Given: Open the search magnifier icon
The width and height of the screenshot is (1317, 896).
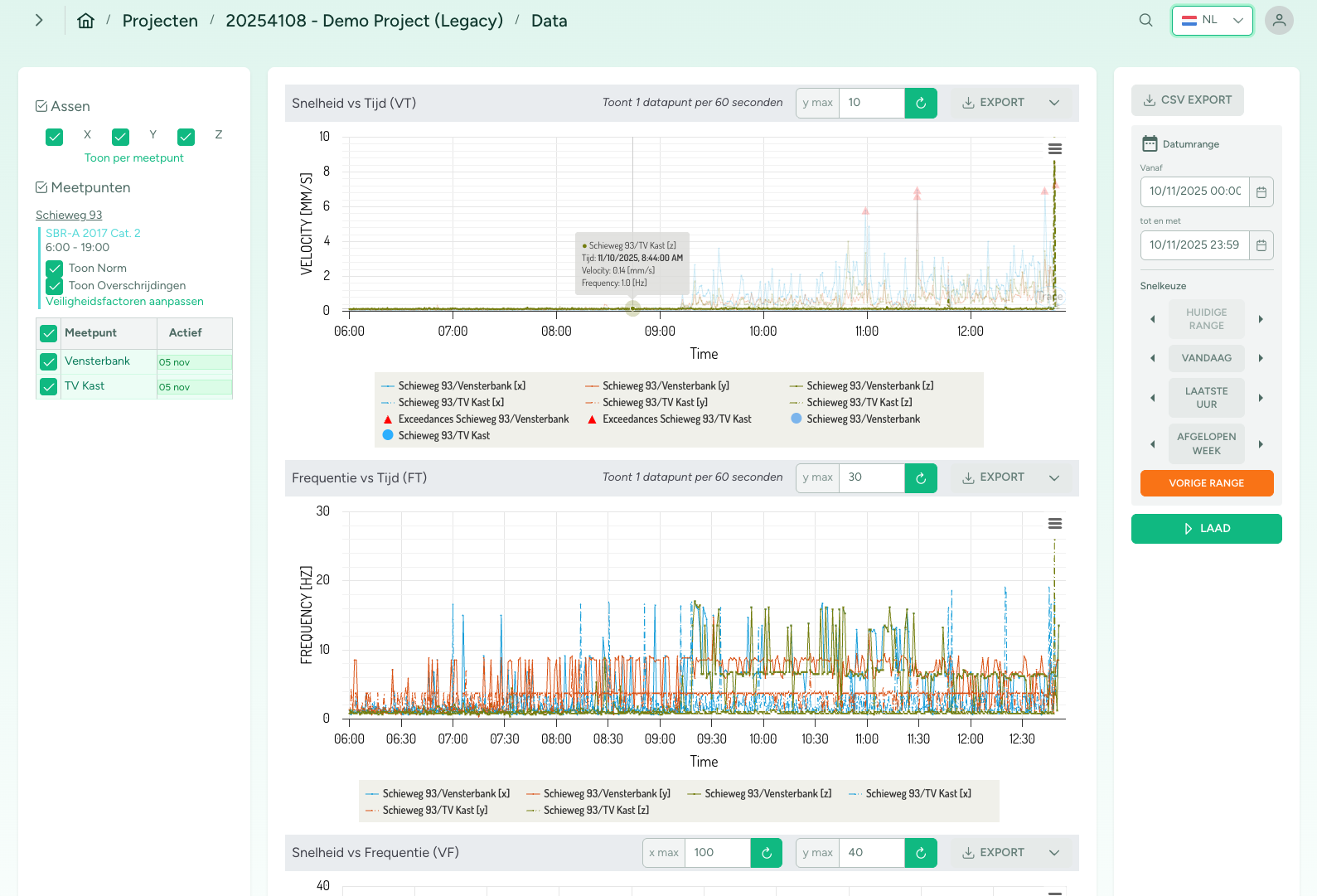Looking at the screenshot, I should (1145, 21).
